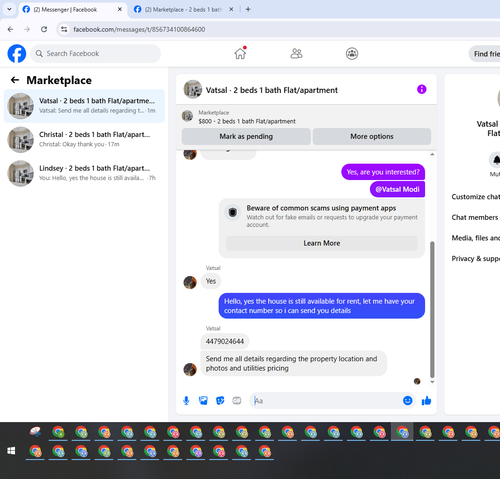This screenshot has height=479, width=500.
Task: Open the Groups icon in top navigation
Action: point(352,53)
